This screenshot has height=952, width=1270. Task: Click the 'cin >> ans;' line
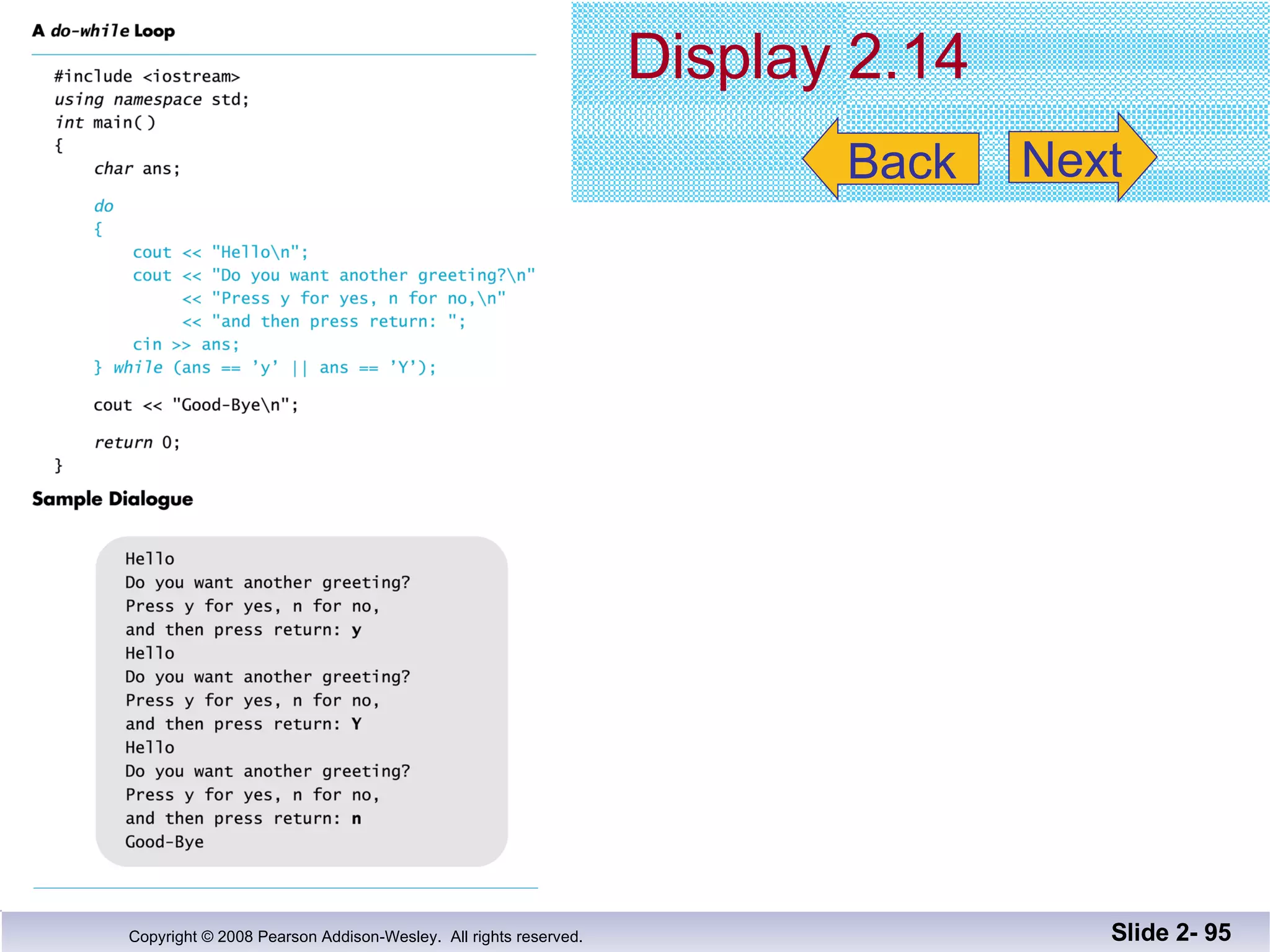point(186,345)
